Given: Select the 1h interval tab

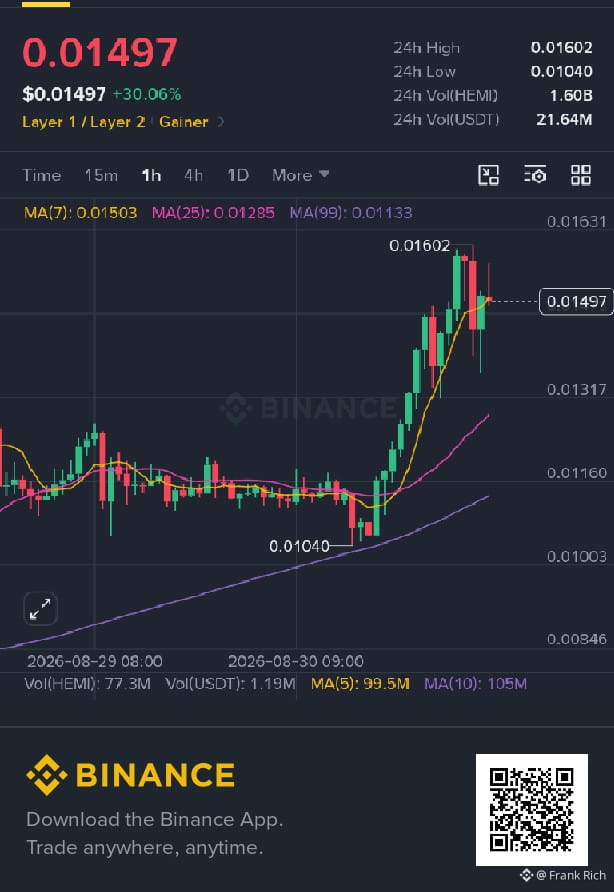Looking at the screenshot, I should click(151, 175).
